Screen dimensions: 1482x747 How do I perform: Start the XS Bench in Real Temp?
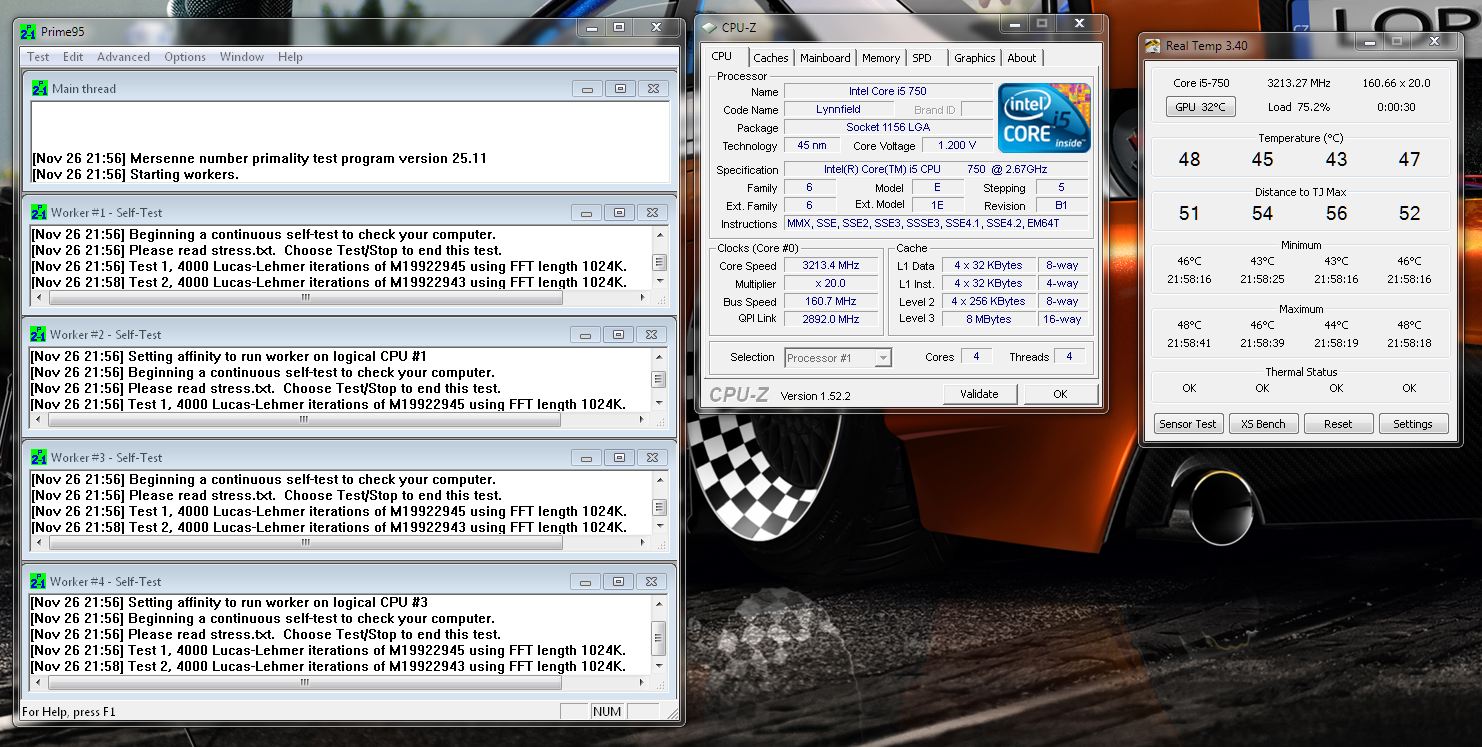pyautogui.click(x=1263, y=424)
